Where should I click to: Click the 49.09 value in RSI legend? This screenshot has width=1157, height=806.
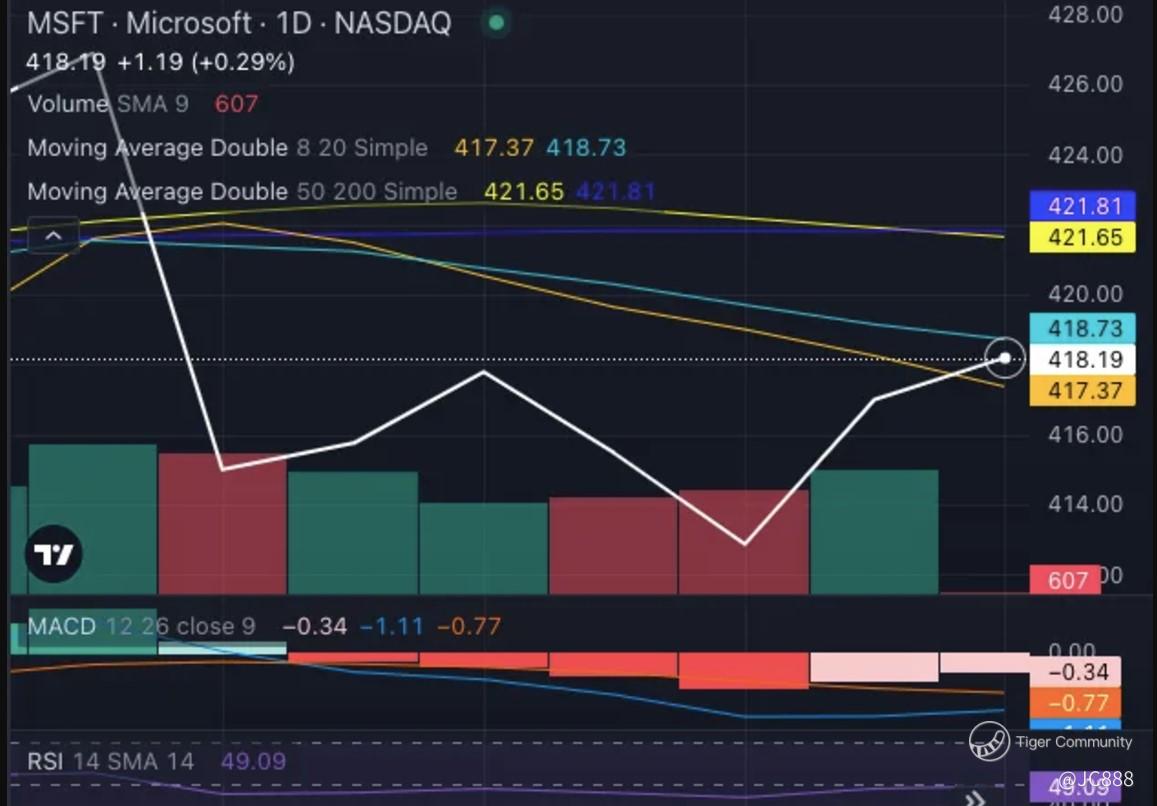point(253,761)
